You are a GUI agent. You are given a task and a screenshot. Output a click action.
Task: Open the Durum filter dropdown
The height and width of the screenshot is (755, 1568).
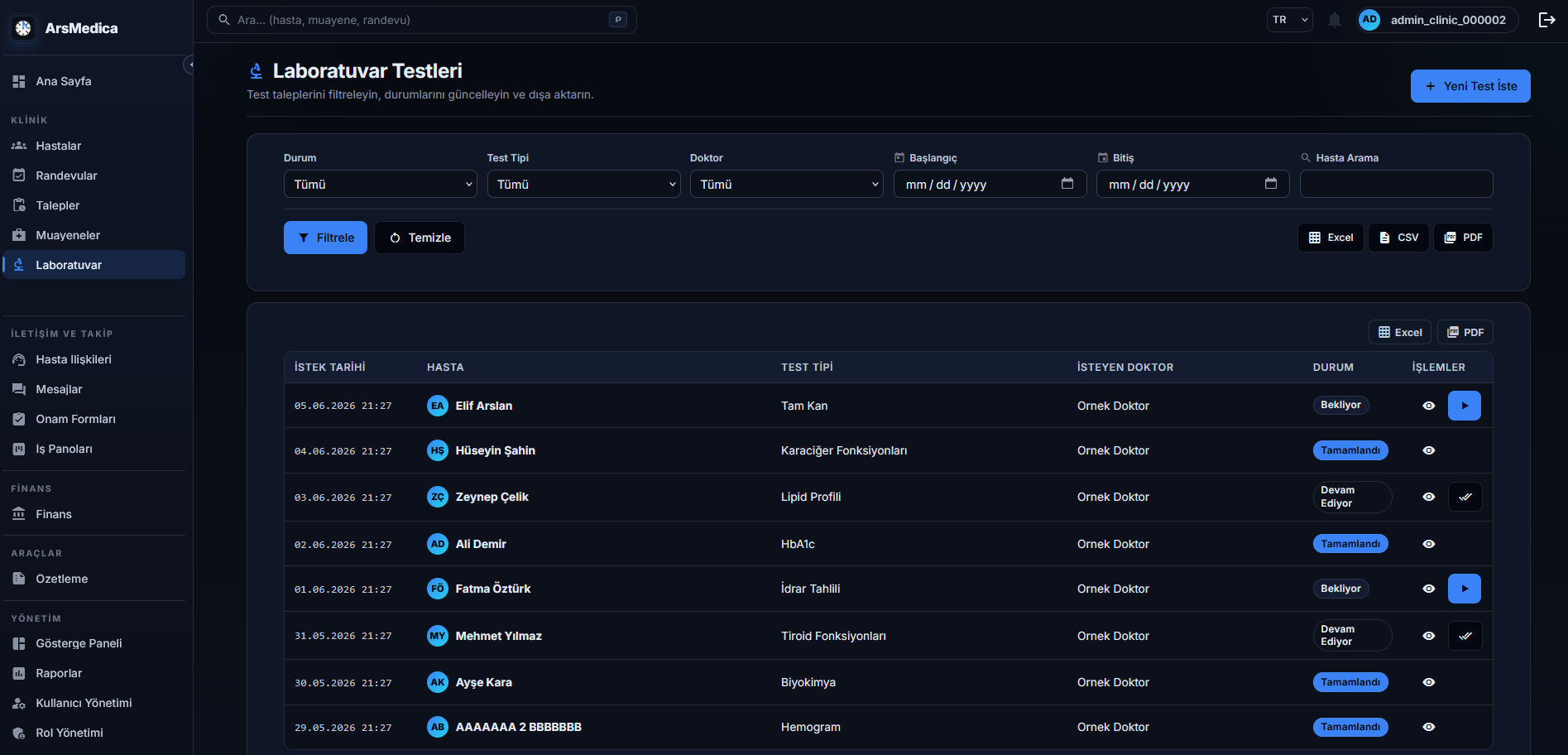381,184
